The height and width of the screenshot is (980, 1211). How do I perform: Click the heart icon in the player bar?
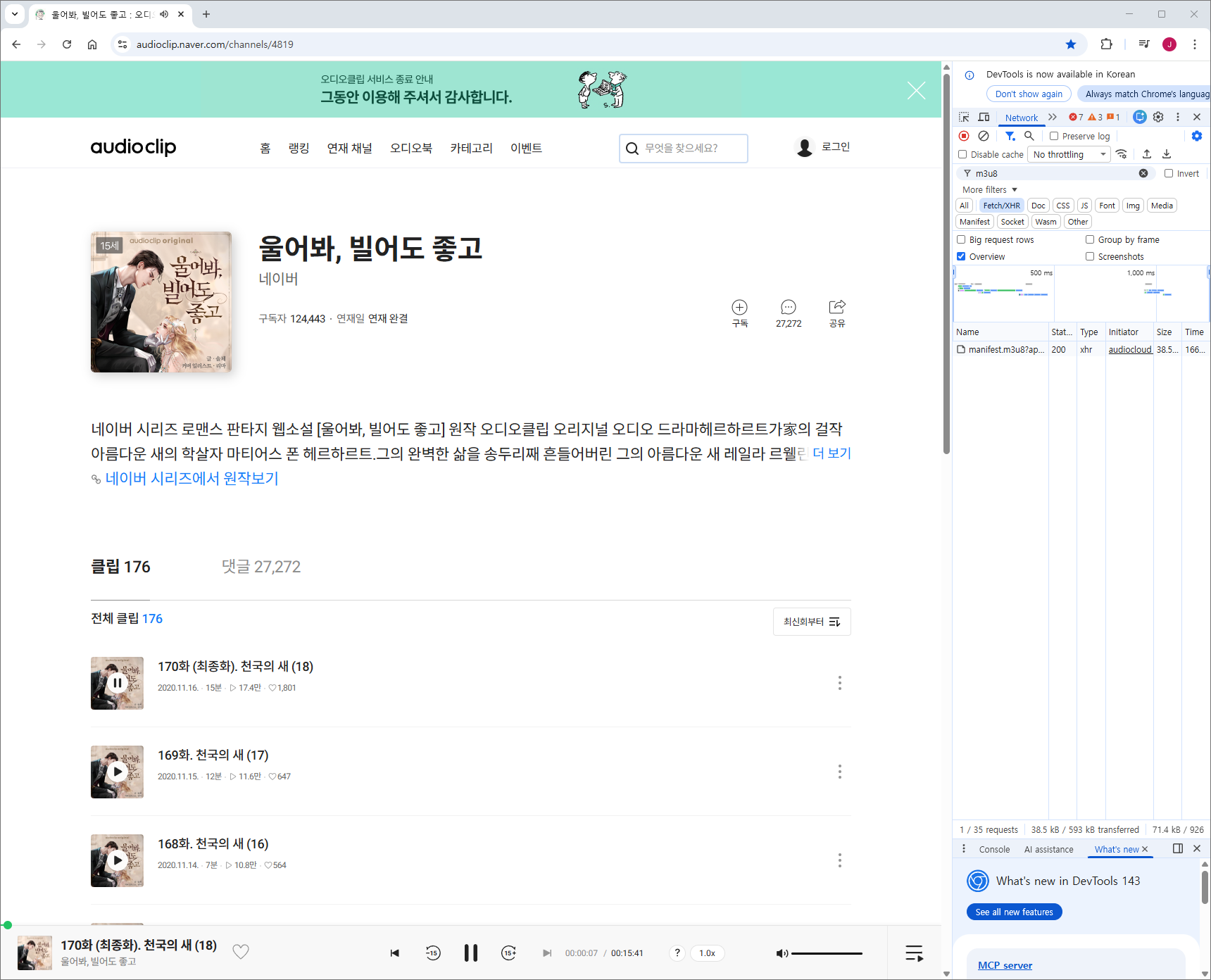point(241,952)
